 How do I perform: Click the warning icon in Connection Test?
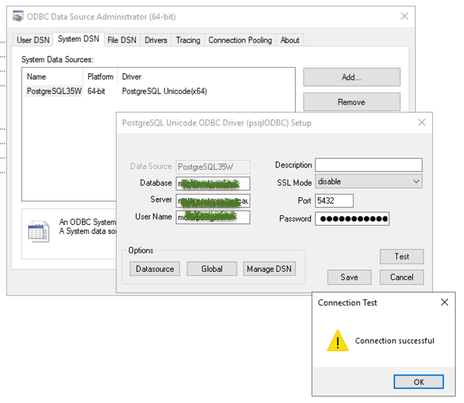[x=338, y=340]
